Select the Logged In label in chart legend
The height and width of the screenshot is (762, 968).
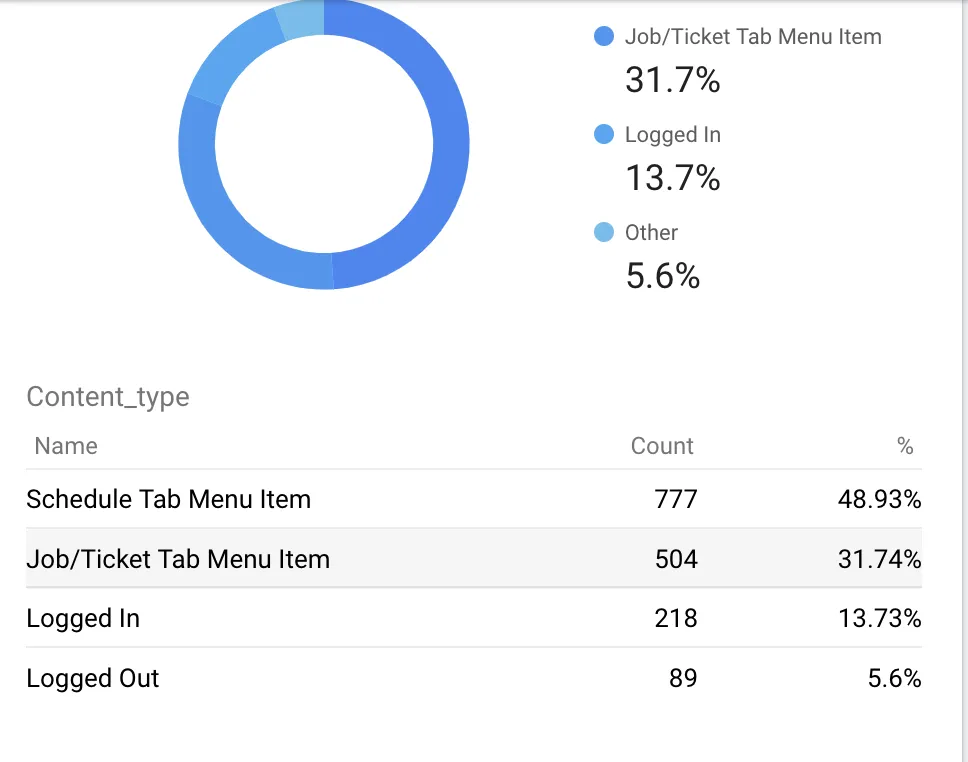(x=672, y=135)
